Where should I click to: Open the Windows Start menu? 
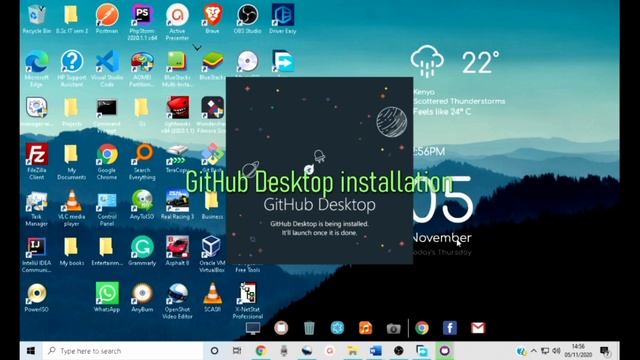point(31,351)
